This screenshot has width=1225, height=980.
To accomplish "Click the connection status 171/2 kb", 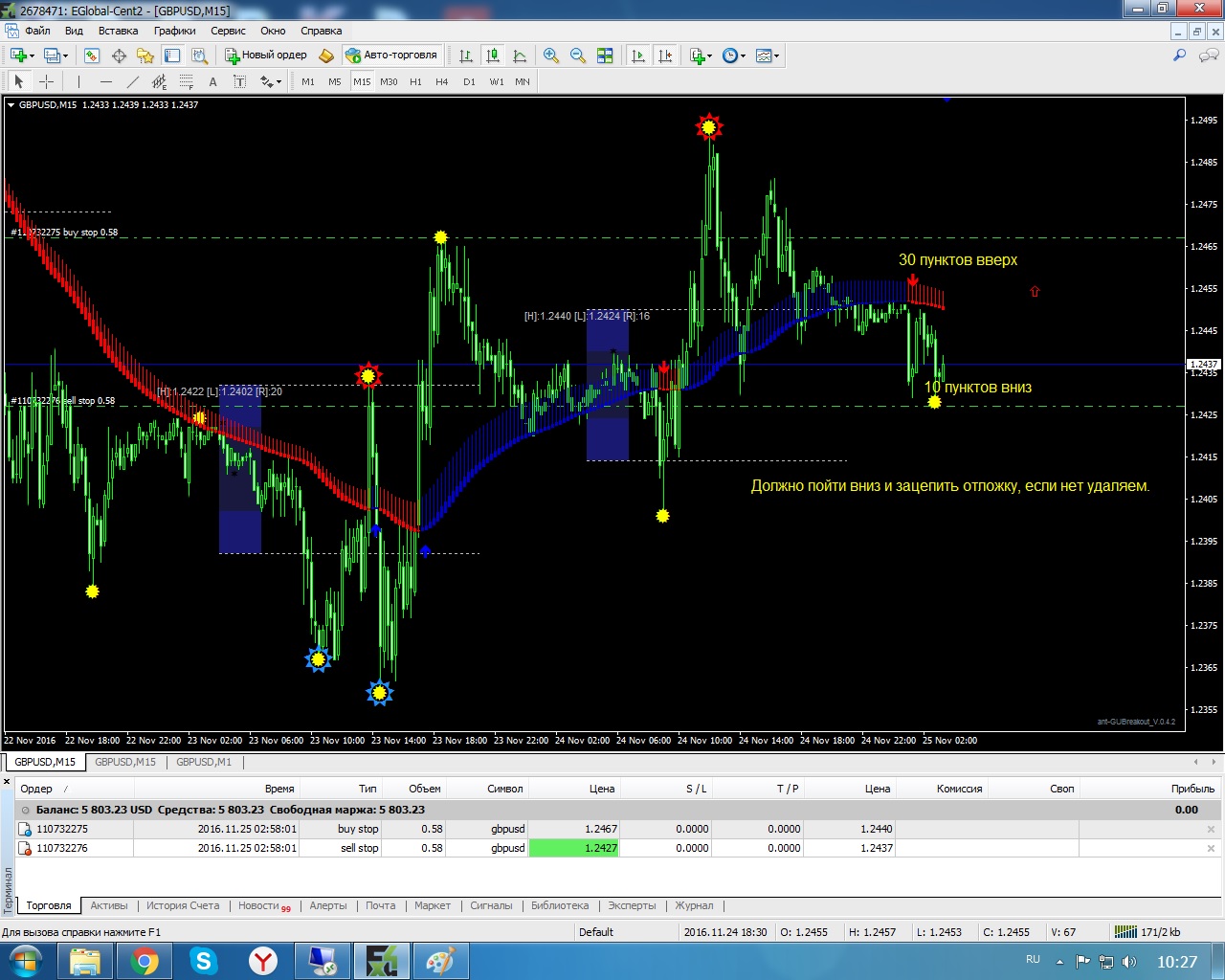I will 1147,932.
